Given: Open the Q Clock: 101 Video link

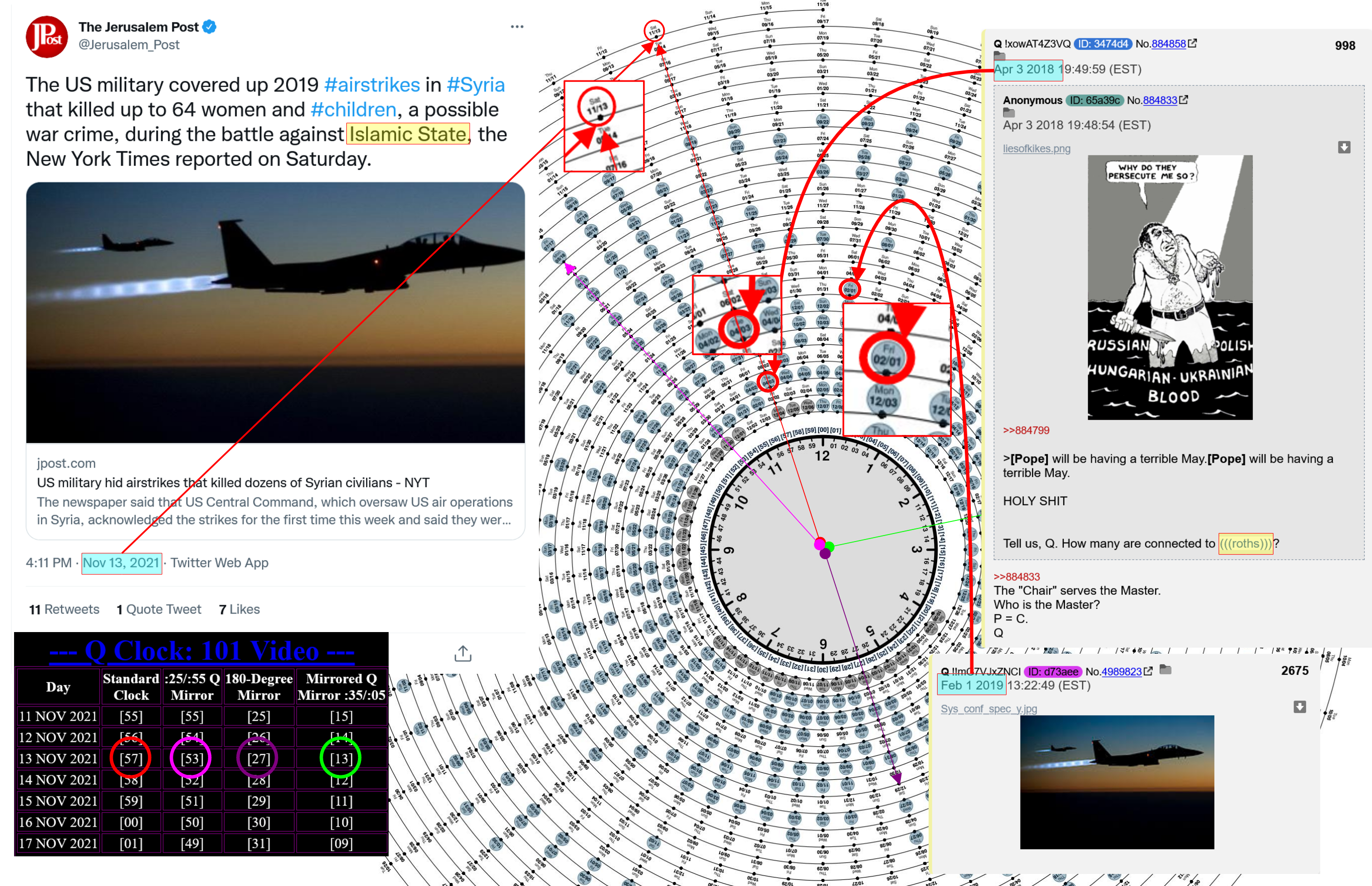Looking at the screenshot, I should click(x=202, y=651).
